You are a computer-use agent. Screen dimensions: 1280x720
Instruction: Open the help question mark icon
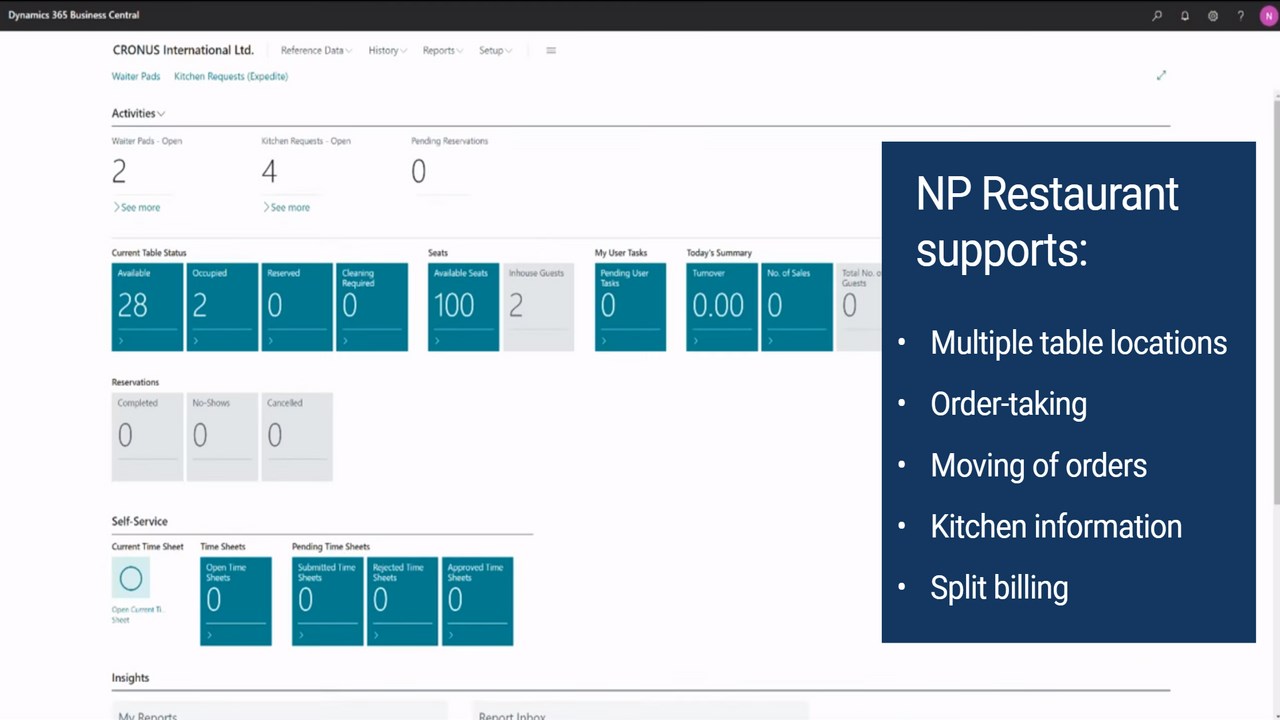coord(1241,16)
